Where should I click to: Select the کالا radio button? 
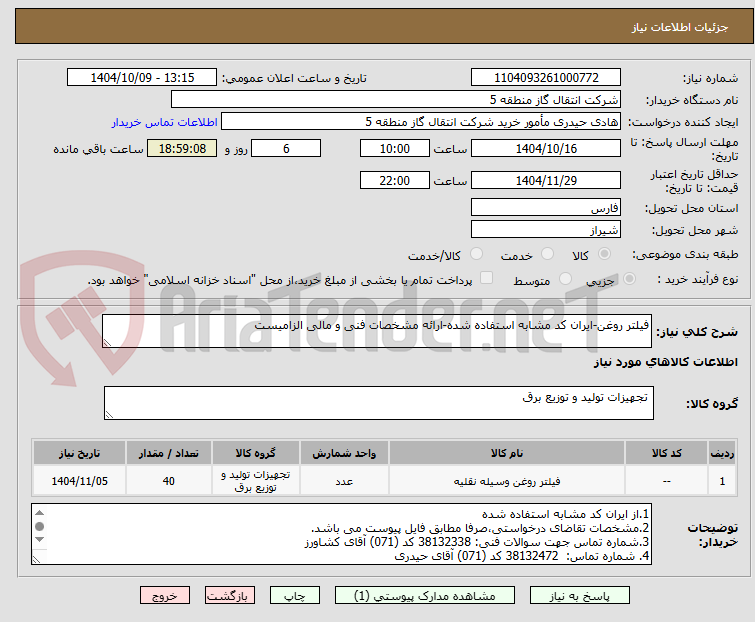point(604,254)
